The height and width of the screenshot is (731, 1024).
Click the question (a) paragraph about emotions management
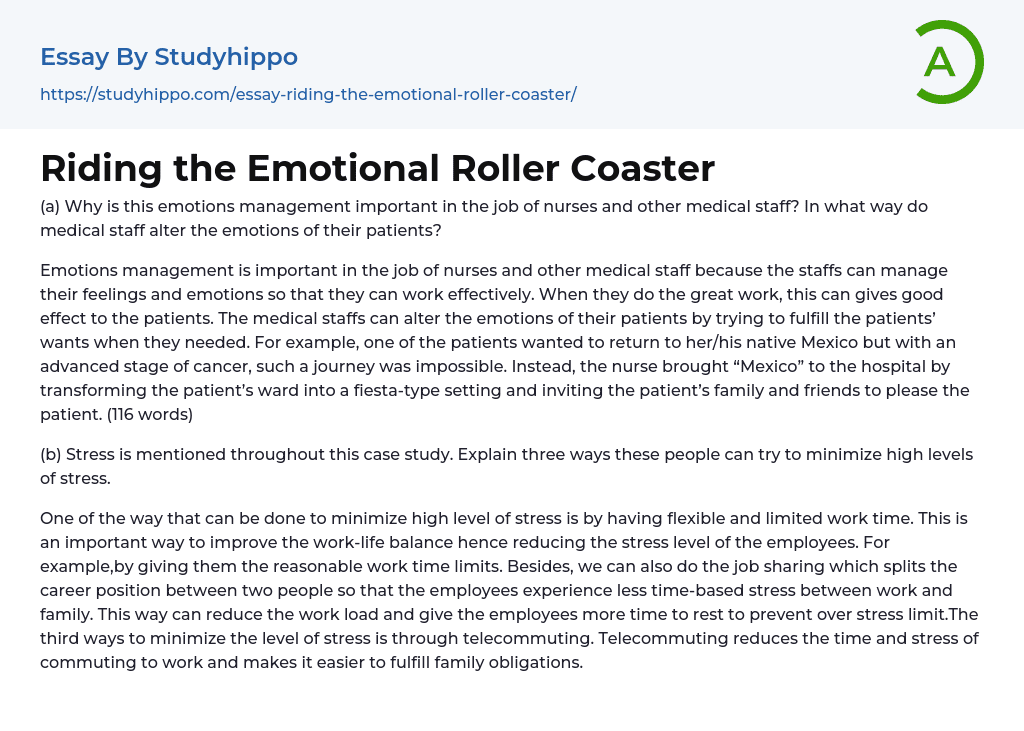click(x=484, y=218)
